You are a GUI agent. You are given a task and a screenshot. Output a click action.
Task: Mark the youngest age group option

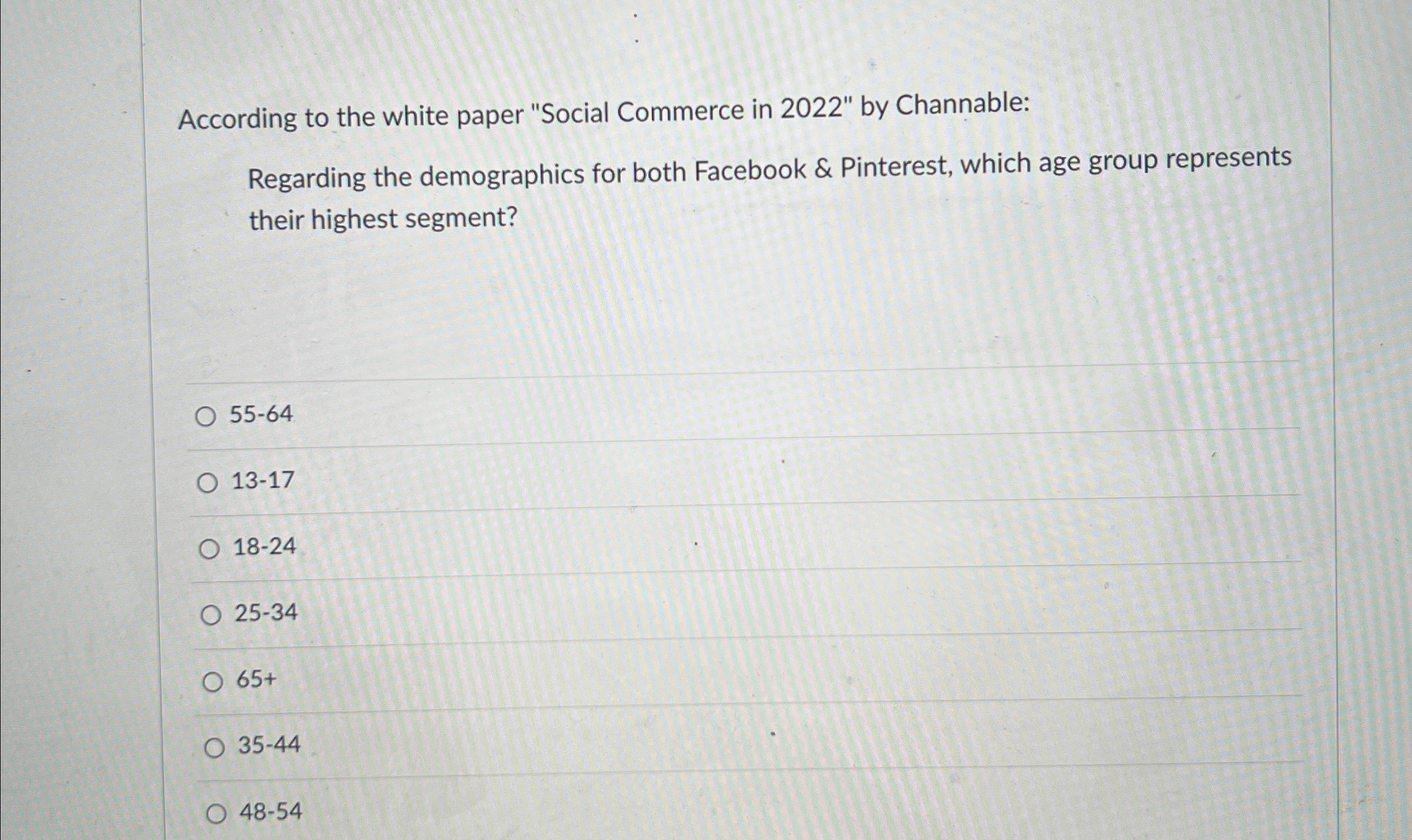pyautogui.click(x=209, y=482)
